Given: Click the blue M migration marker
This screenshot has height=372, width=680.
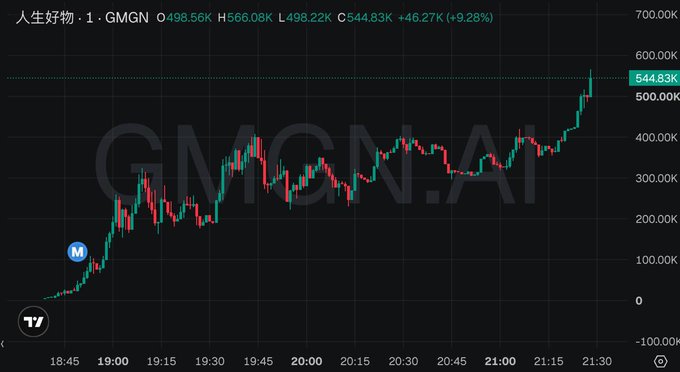Looking at the screenshot, I should tap(78, 252).
